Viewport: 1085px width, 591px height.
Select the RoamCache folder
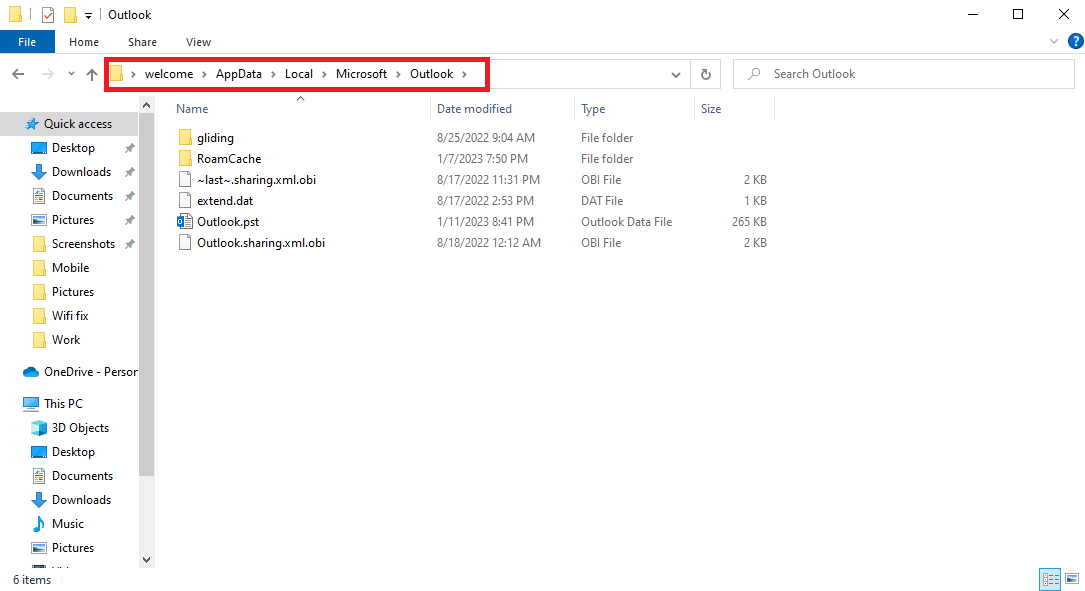pos(229,158)
